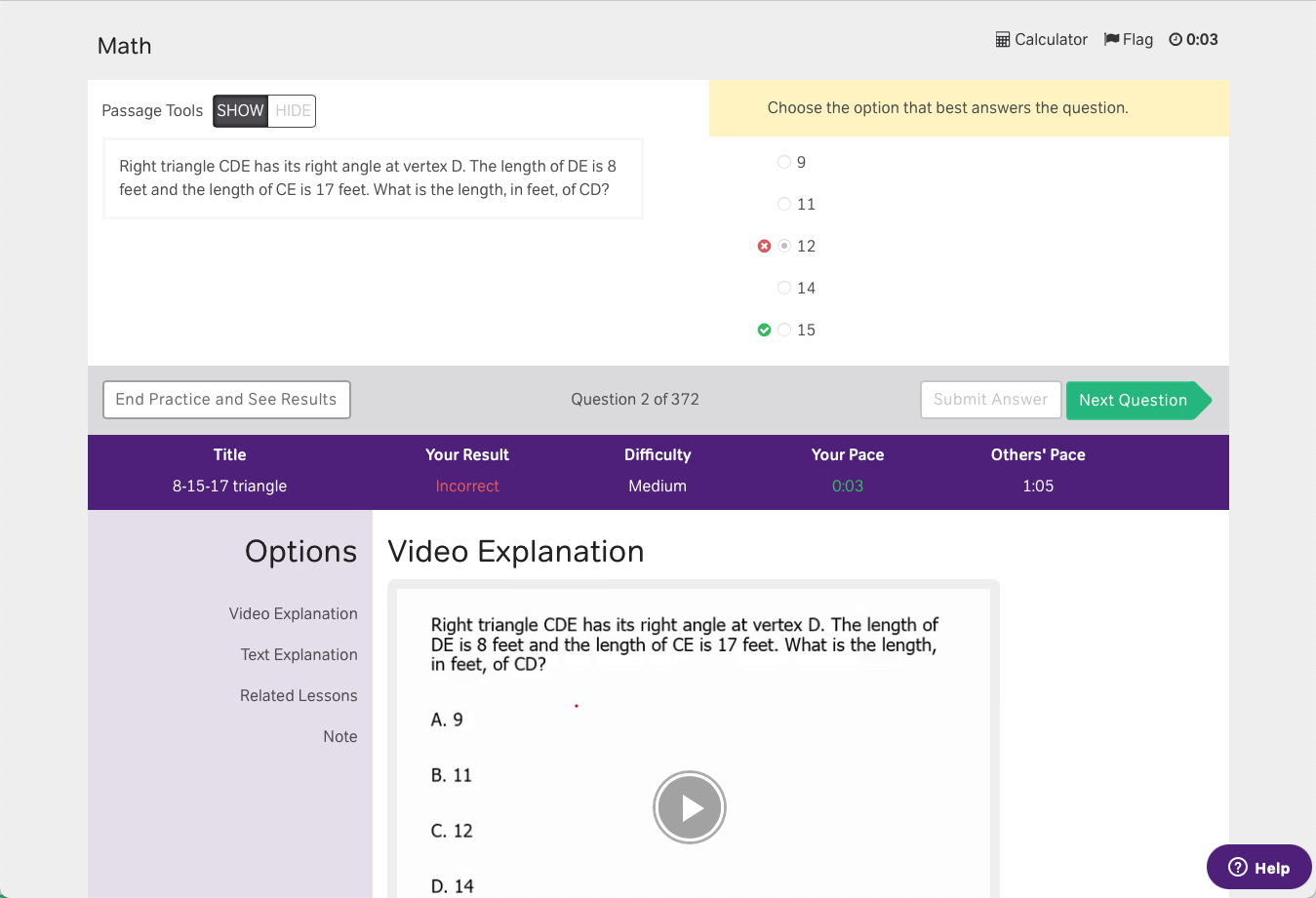
Task: End Practice and See Results
Action: [226, 400]
